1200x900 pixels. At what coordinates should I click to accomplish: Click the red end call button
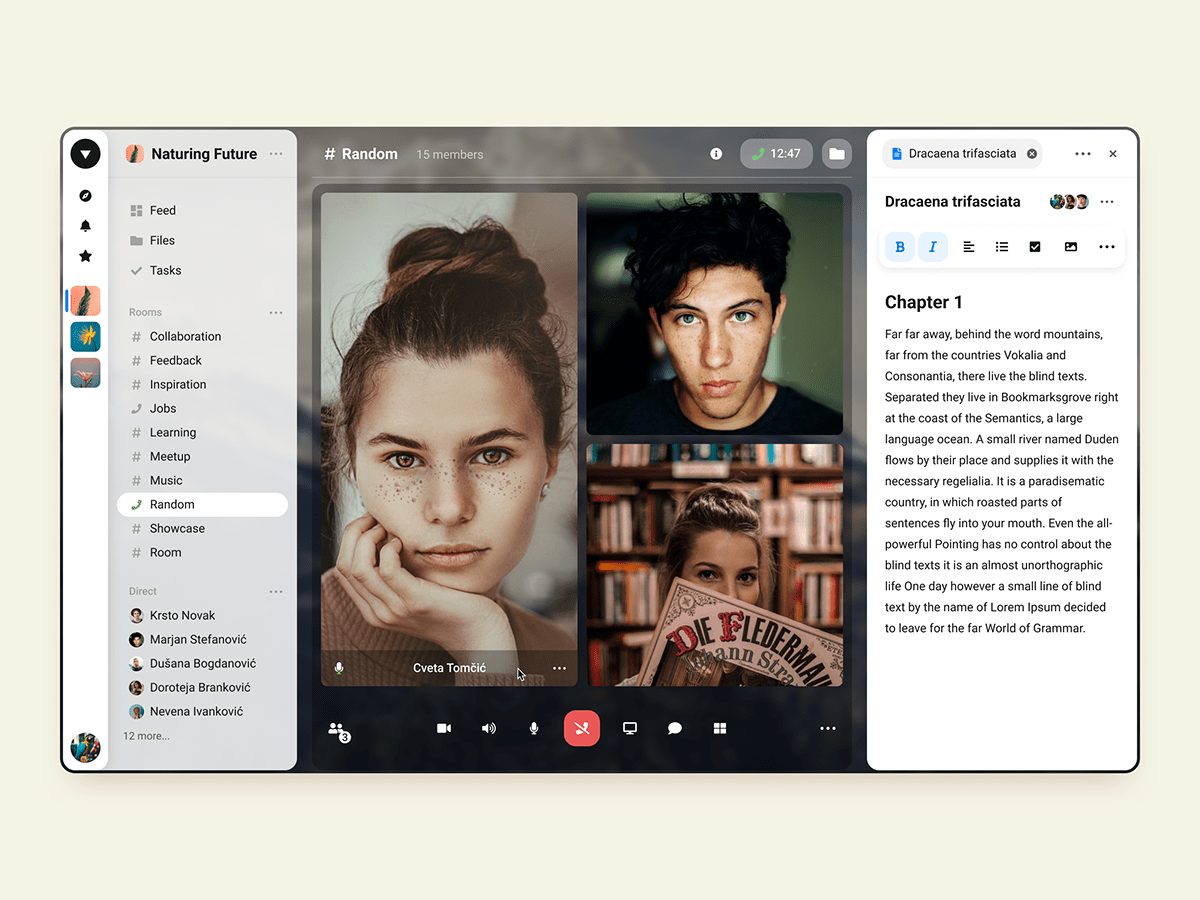[x=582, y=728]
